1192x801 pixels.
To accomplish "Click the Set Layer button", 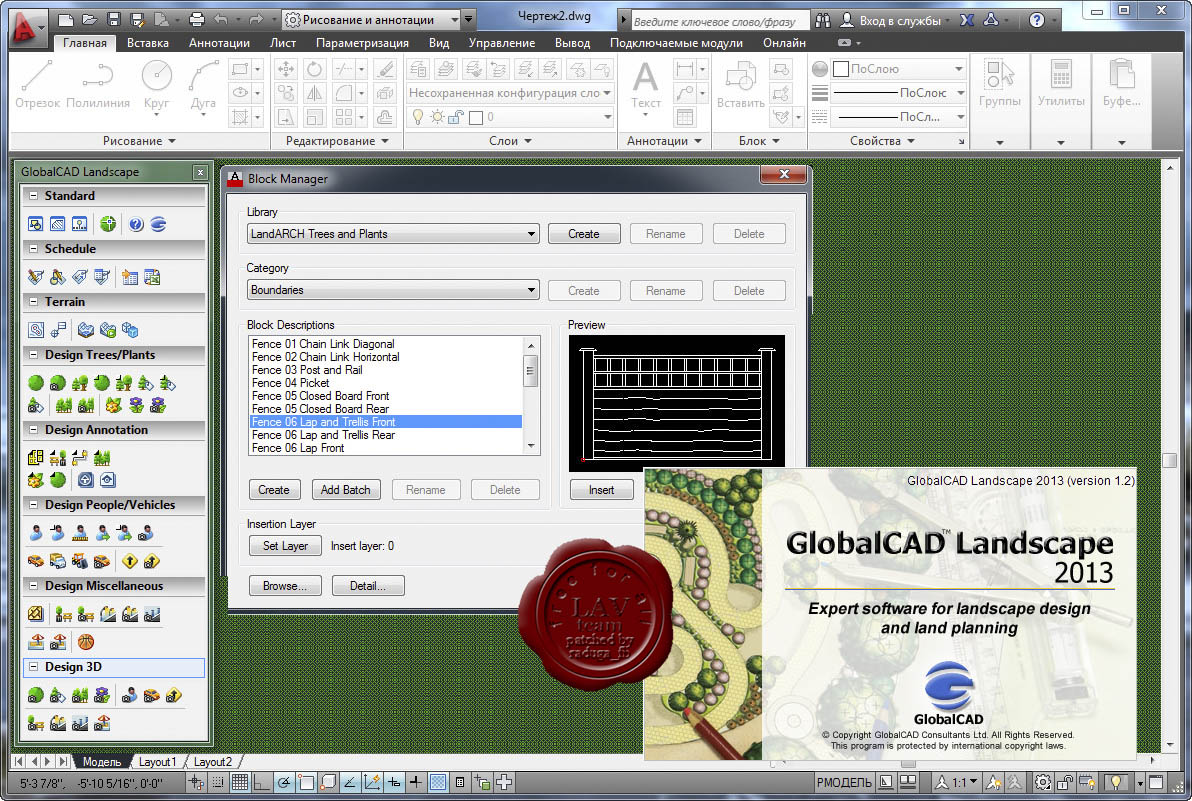I will (285, 546).
